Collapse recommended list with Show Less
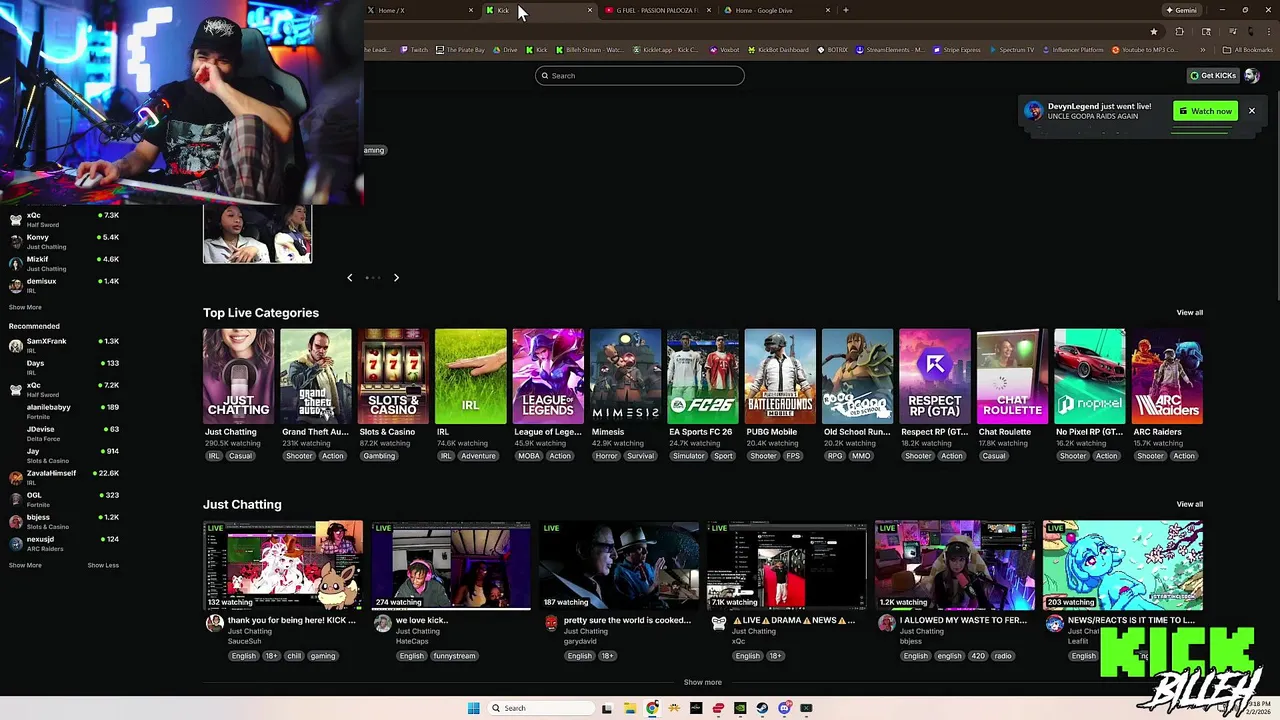The width and height of the screenshot is (1280, 720). point(103,565)
